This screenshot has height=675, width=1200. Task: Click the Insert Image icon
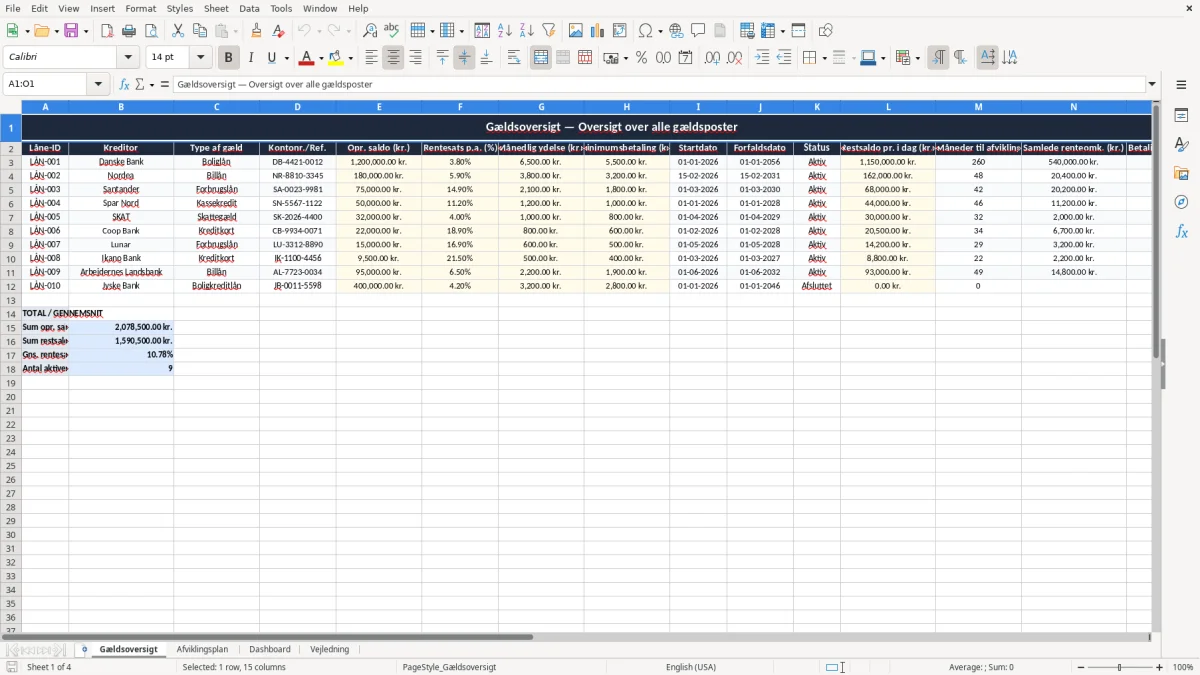[576, 31]
